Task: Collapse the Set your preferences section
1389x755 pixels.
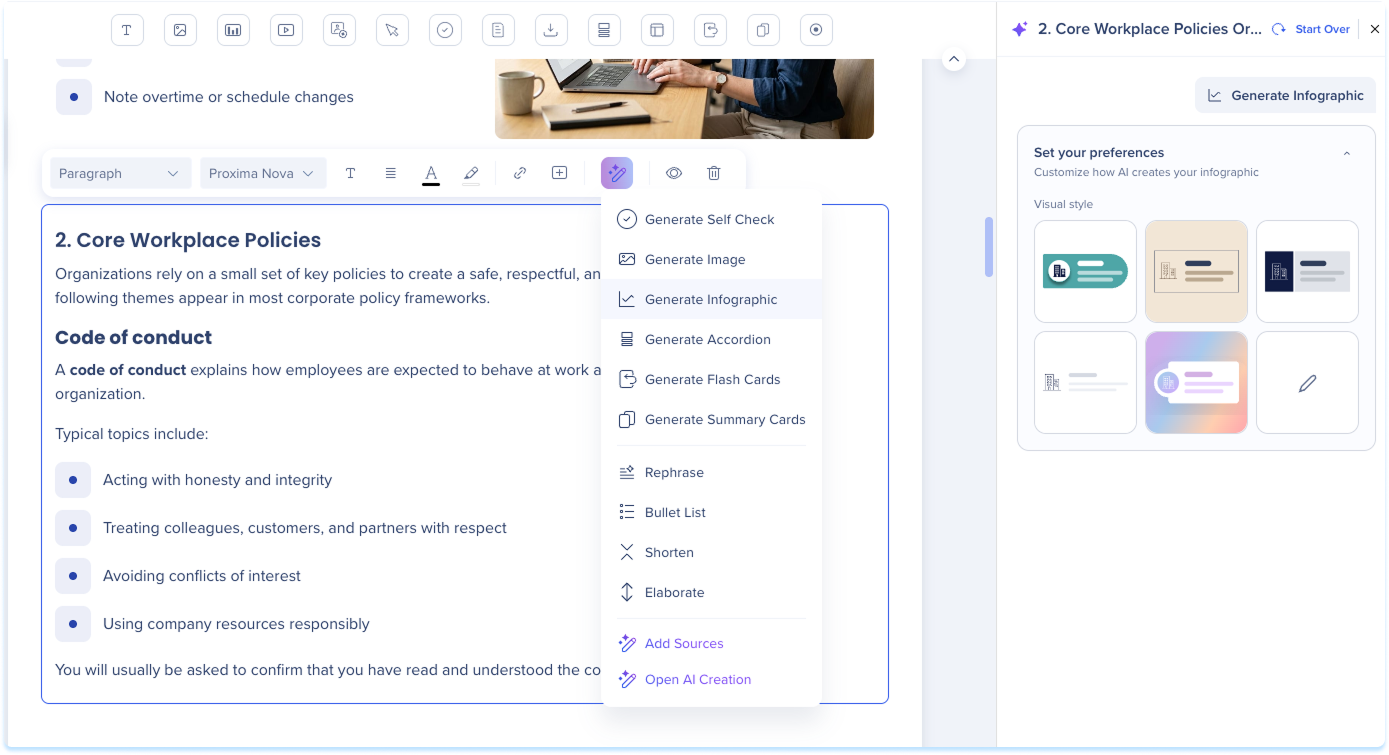Action: coord(1347,153)
